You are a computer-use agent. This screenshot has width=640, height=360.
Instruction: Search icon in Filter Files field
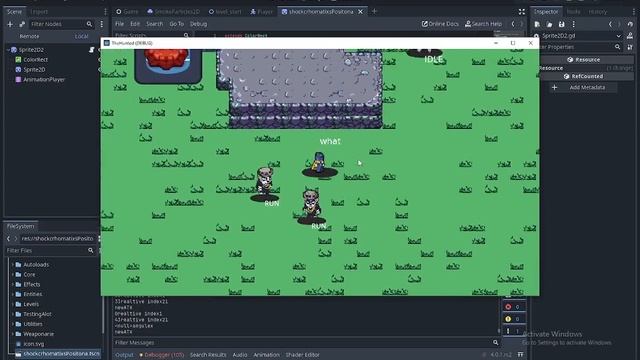point(91,250)
